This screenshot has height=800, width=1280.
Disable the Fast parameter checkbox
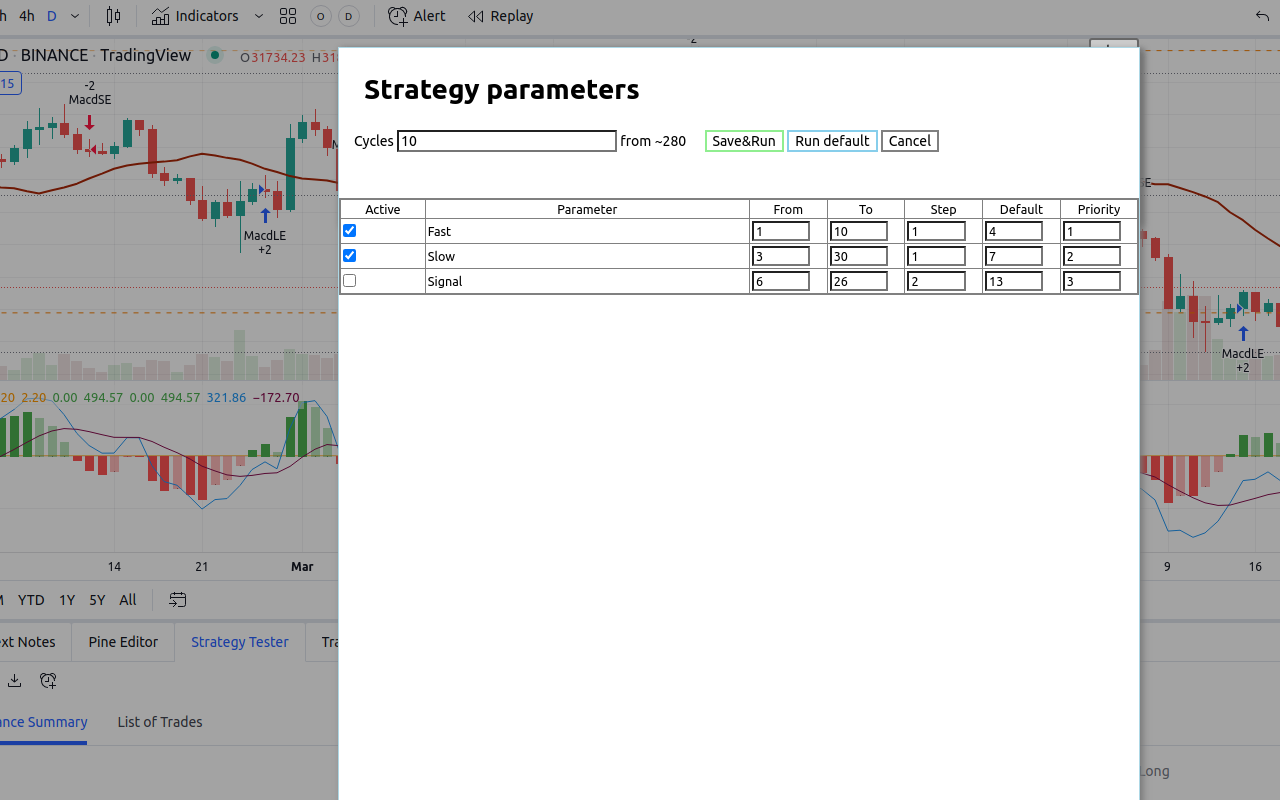[x=349, y=230]
